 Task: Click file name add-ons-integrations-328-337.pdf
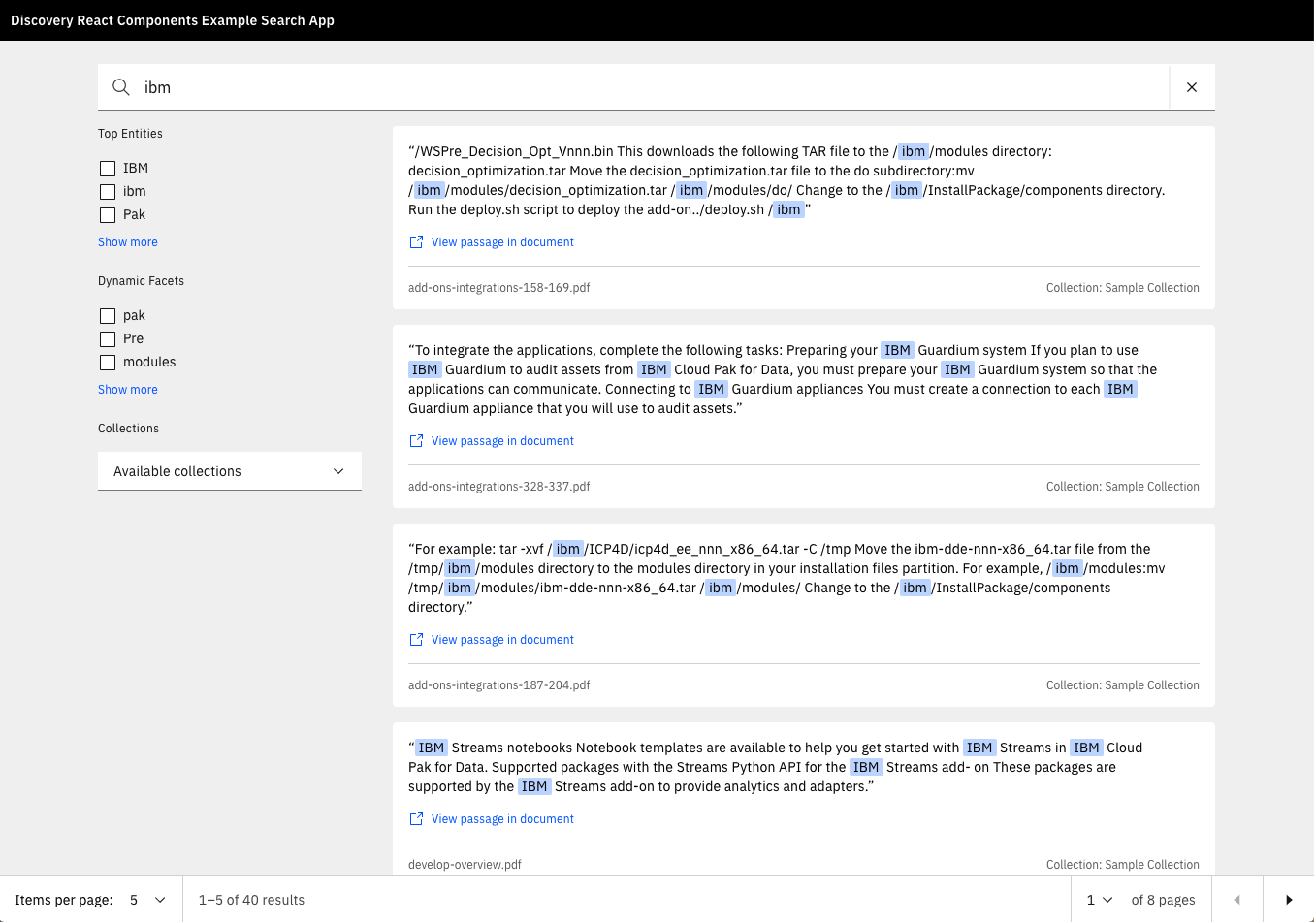(499, 487)
